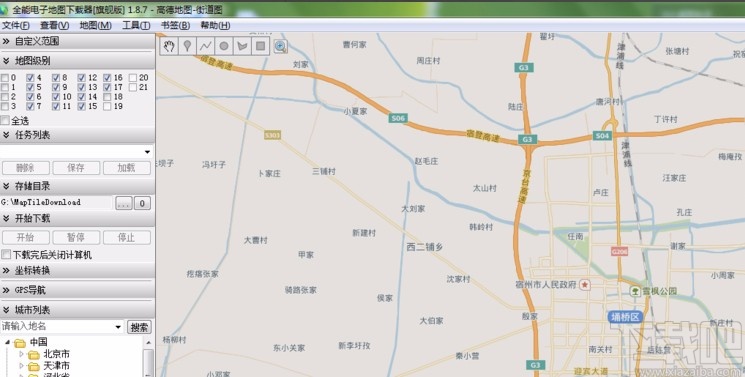The width and height of the screenshot is (745, 377).
Task: Click the city list scrollbar up arrow
Action: coord(148,343)
